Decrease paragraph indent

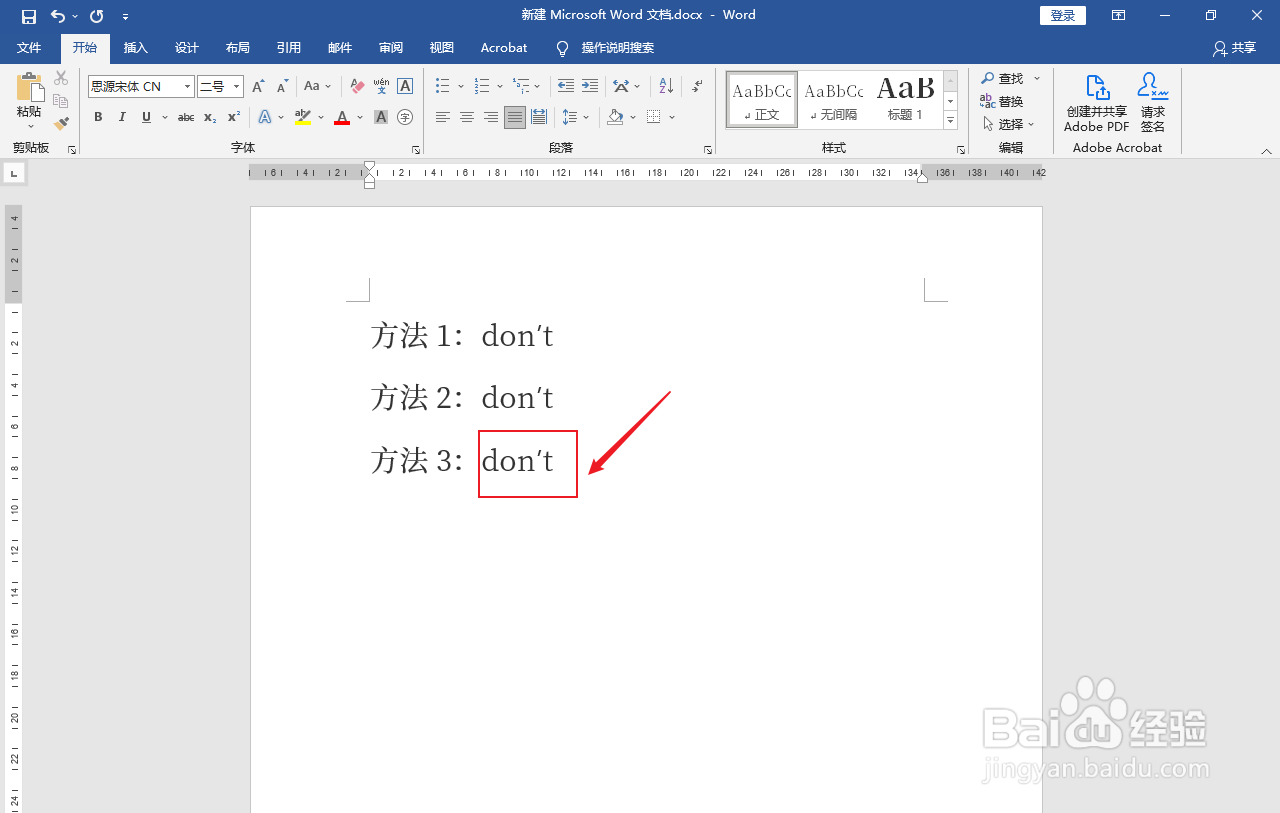click(x=566, y=87)
